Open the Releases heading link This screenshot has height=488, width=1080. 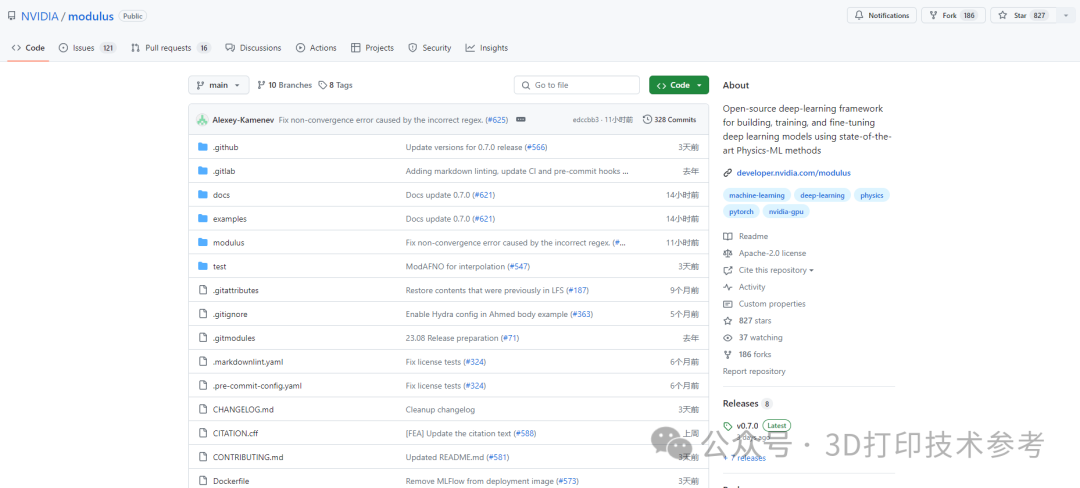740,404
